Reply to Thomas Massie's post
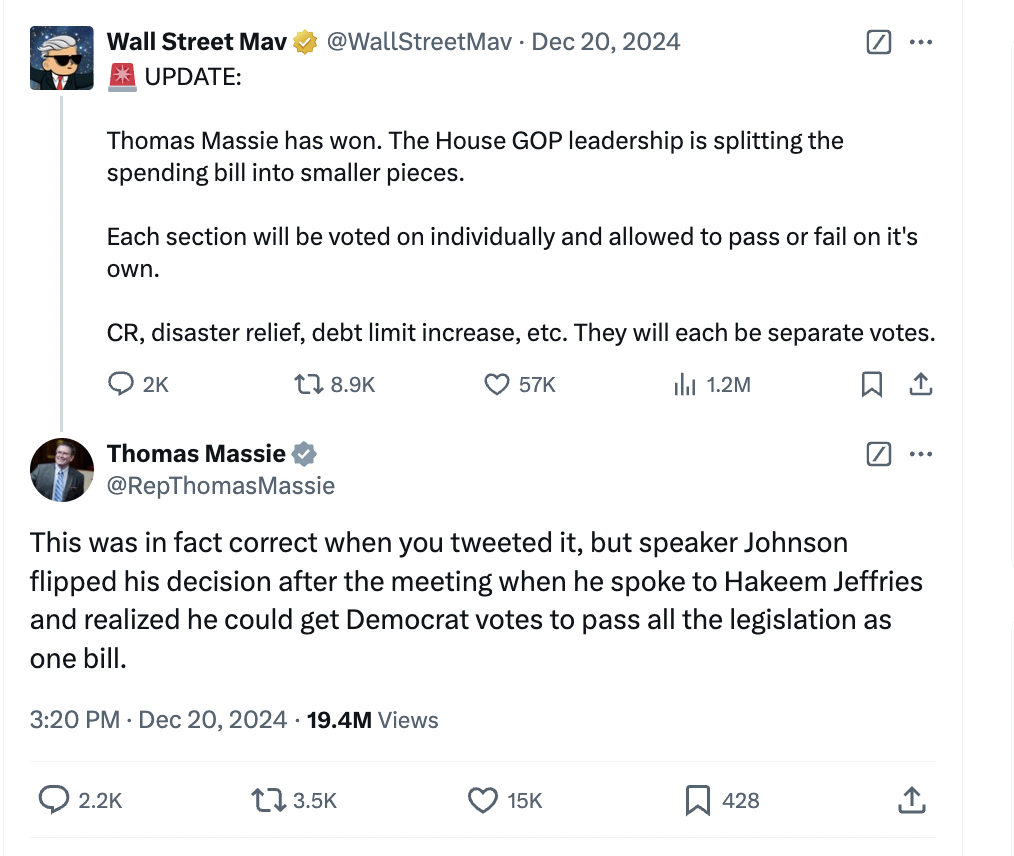Screen dimensions: 1014x856 pyautogui.click(x=52, y=800)
